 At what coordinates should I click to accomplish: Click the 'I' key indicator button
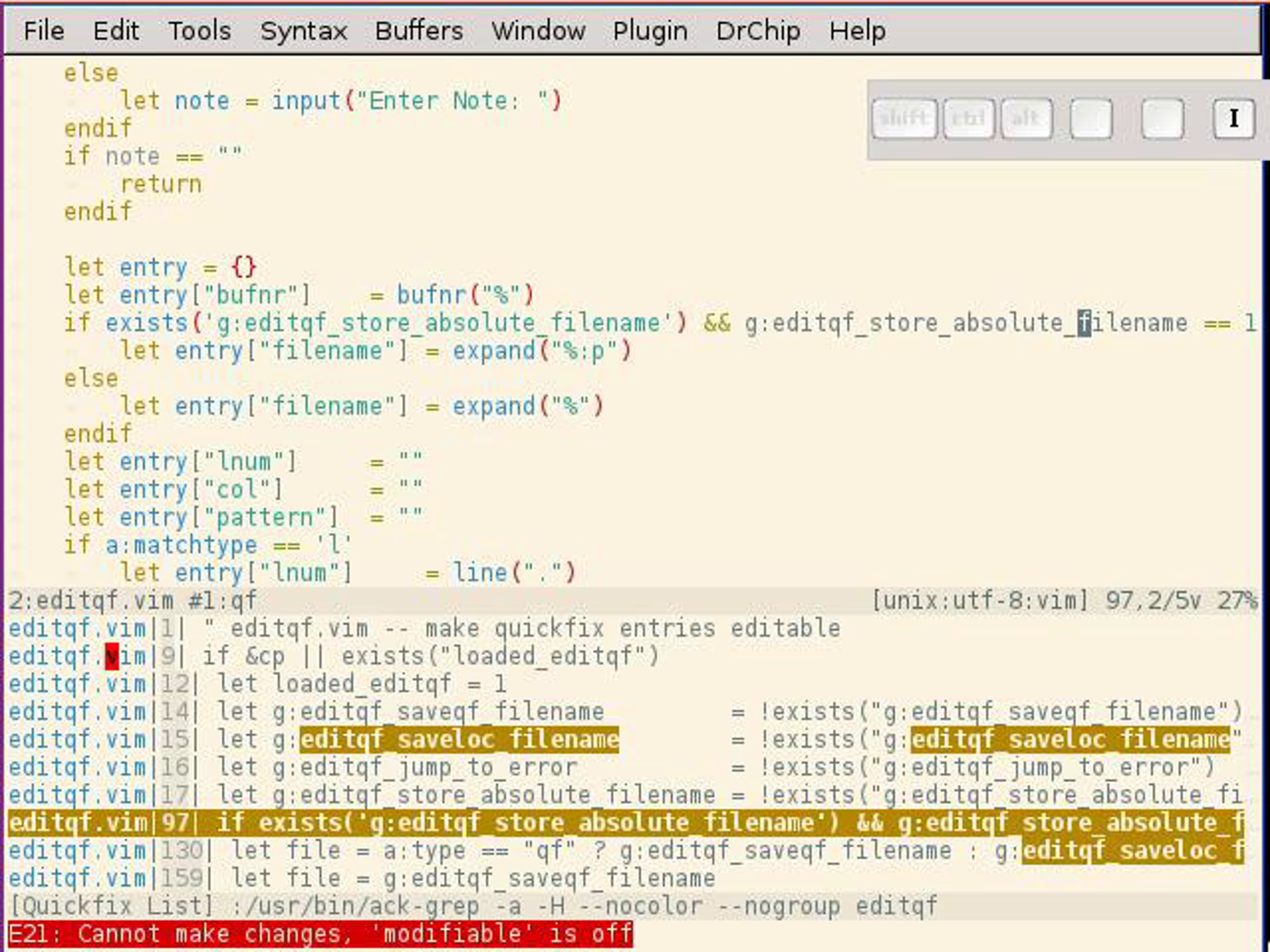click(1233, 119)
